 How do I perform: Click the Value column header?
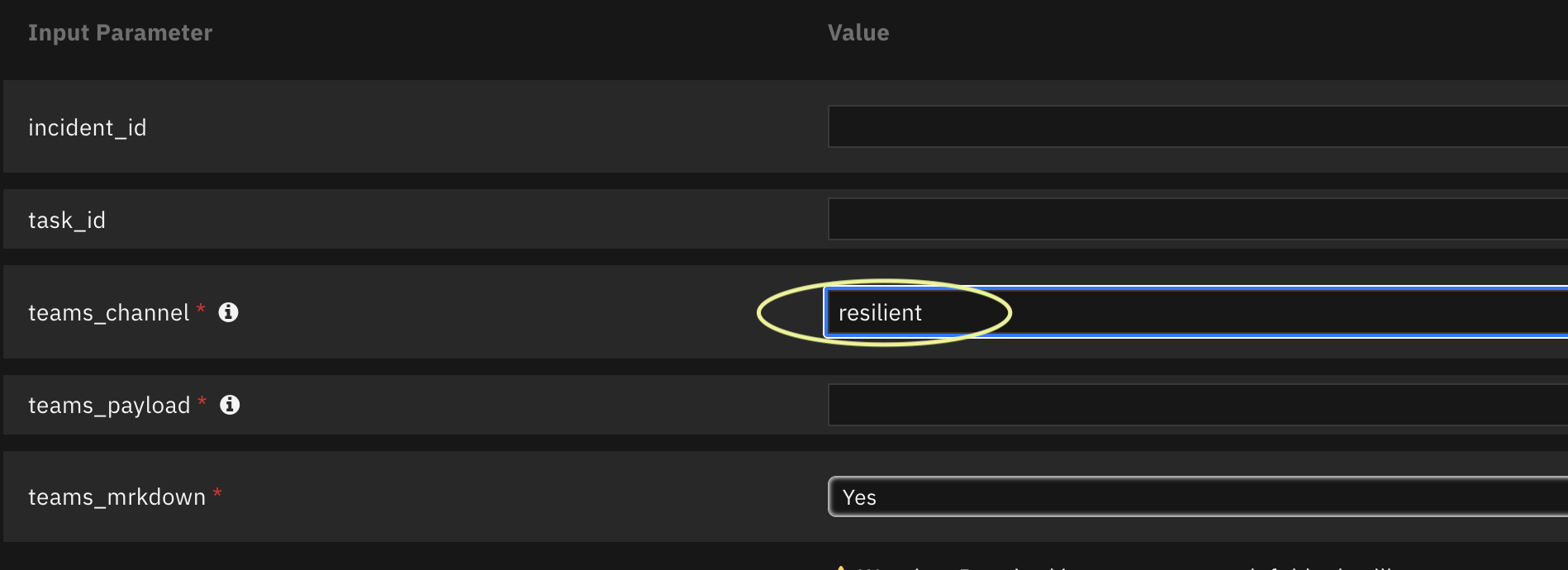click(858, 33)
